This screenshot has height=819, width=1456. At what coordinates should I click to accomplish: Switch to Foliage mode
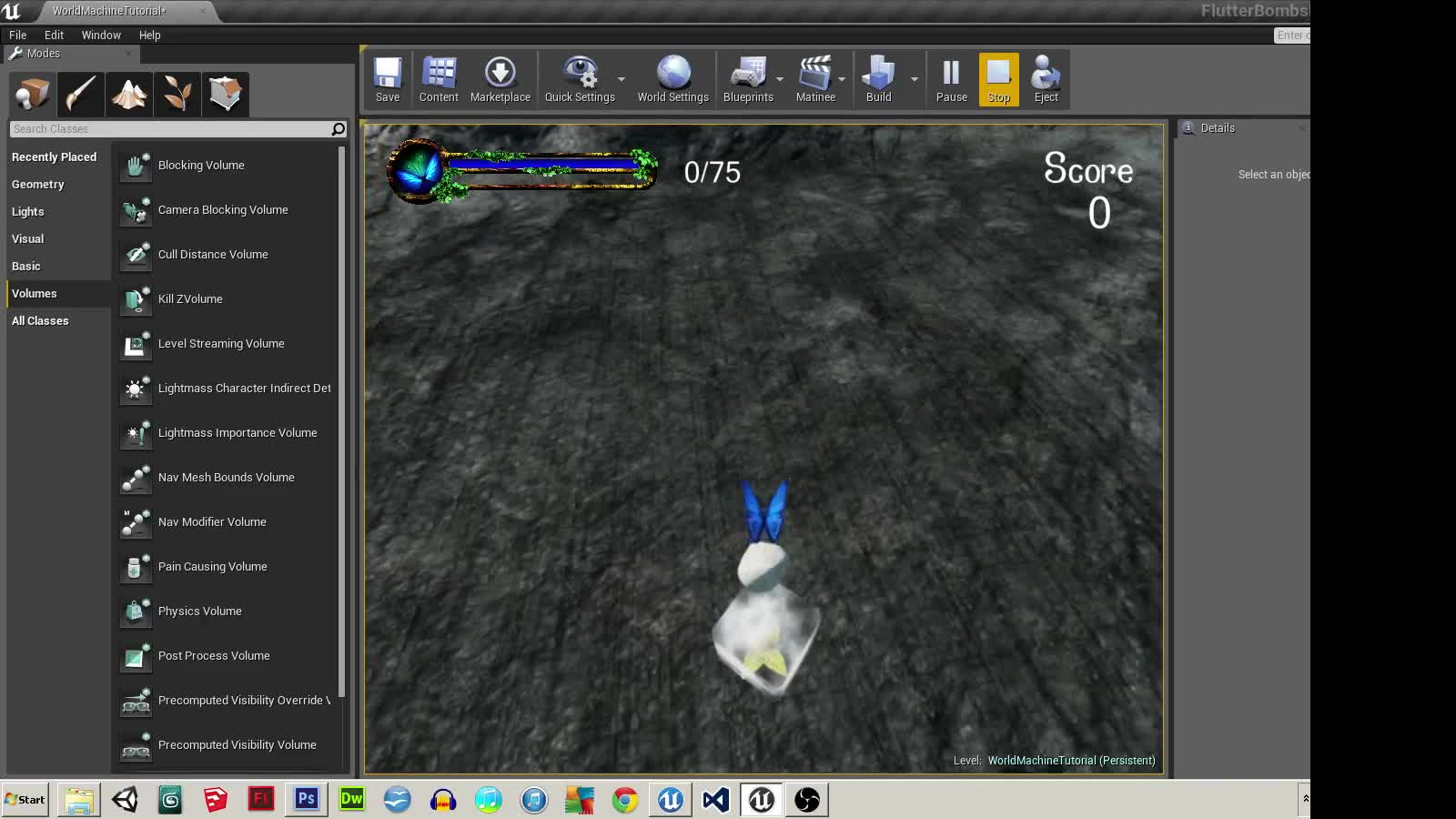pyautogui.click(x=177, y=94)
